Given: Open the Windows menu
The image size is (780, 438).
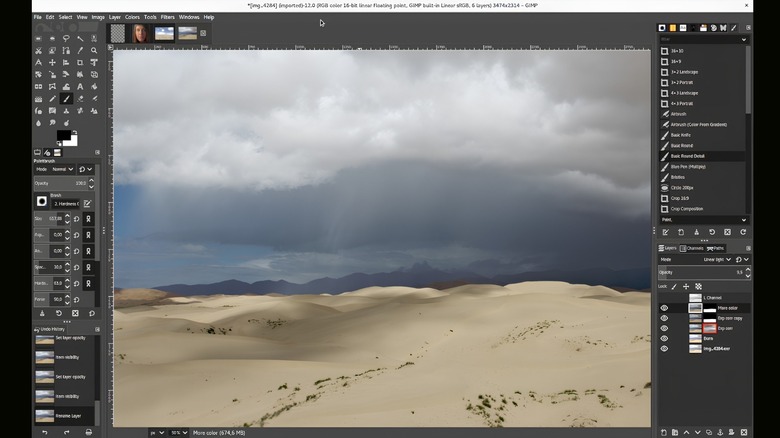Looking at the screenshot, I should 189,17.
